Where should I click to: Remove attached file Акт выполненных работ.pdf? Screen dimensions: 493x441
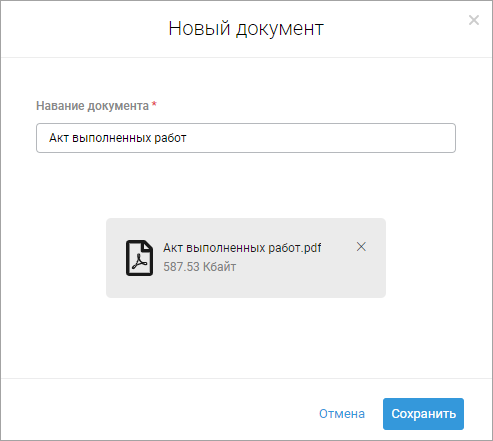point(361,247)
